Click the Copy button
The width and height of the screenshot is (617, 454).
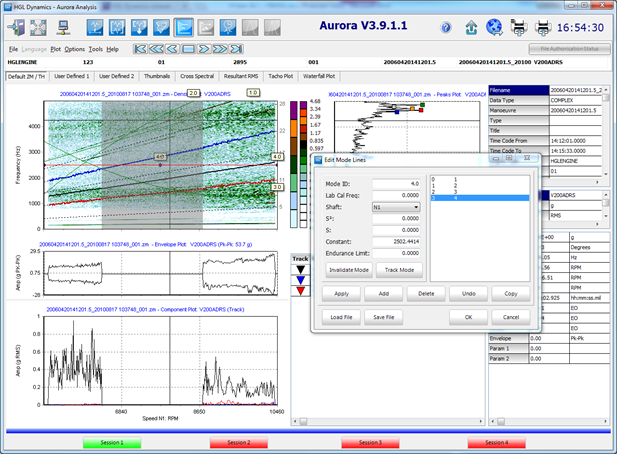pos(511,293)
